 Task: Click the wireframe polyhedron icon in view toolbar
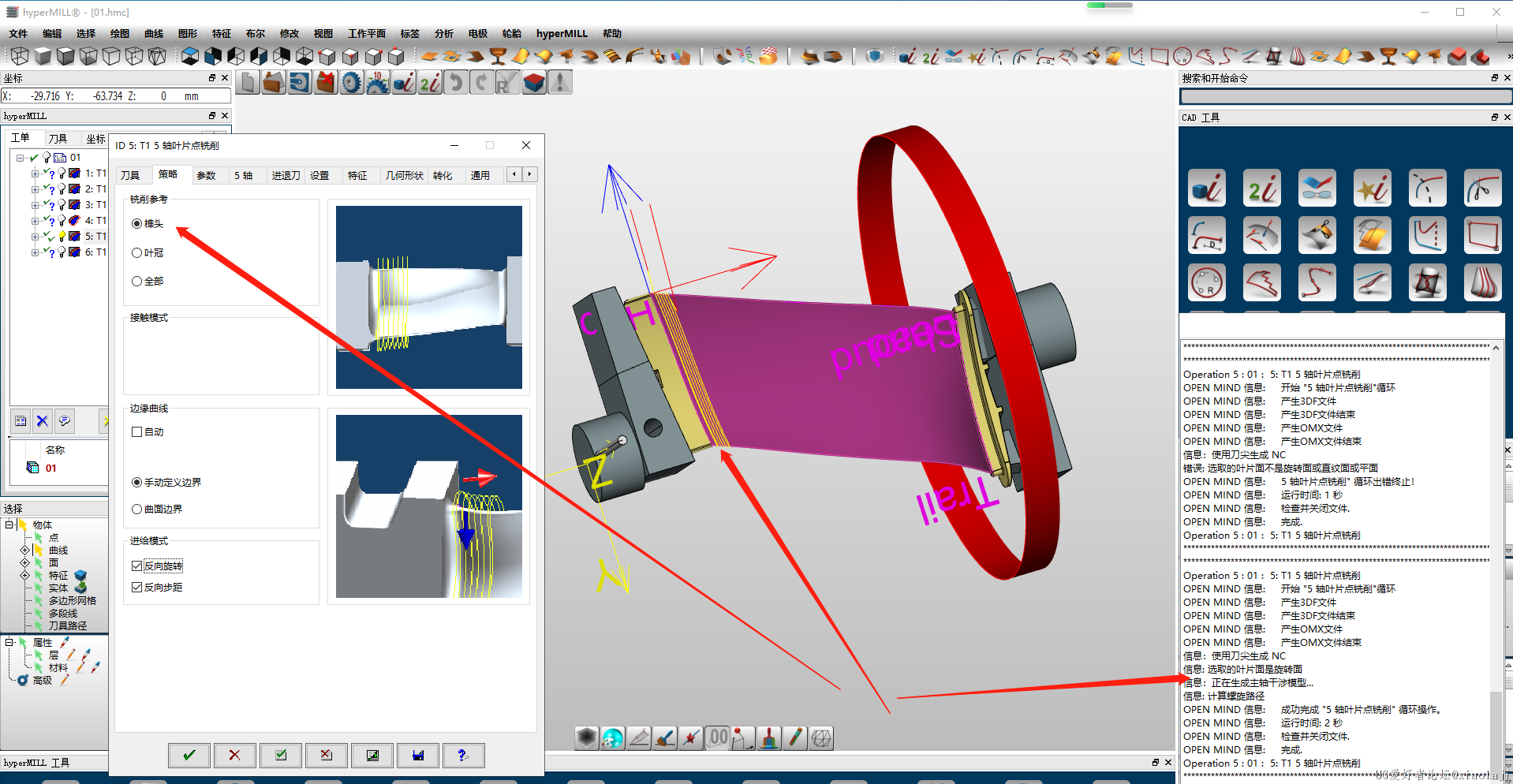pyautogui.click(x=821, y=737)
